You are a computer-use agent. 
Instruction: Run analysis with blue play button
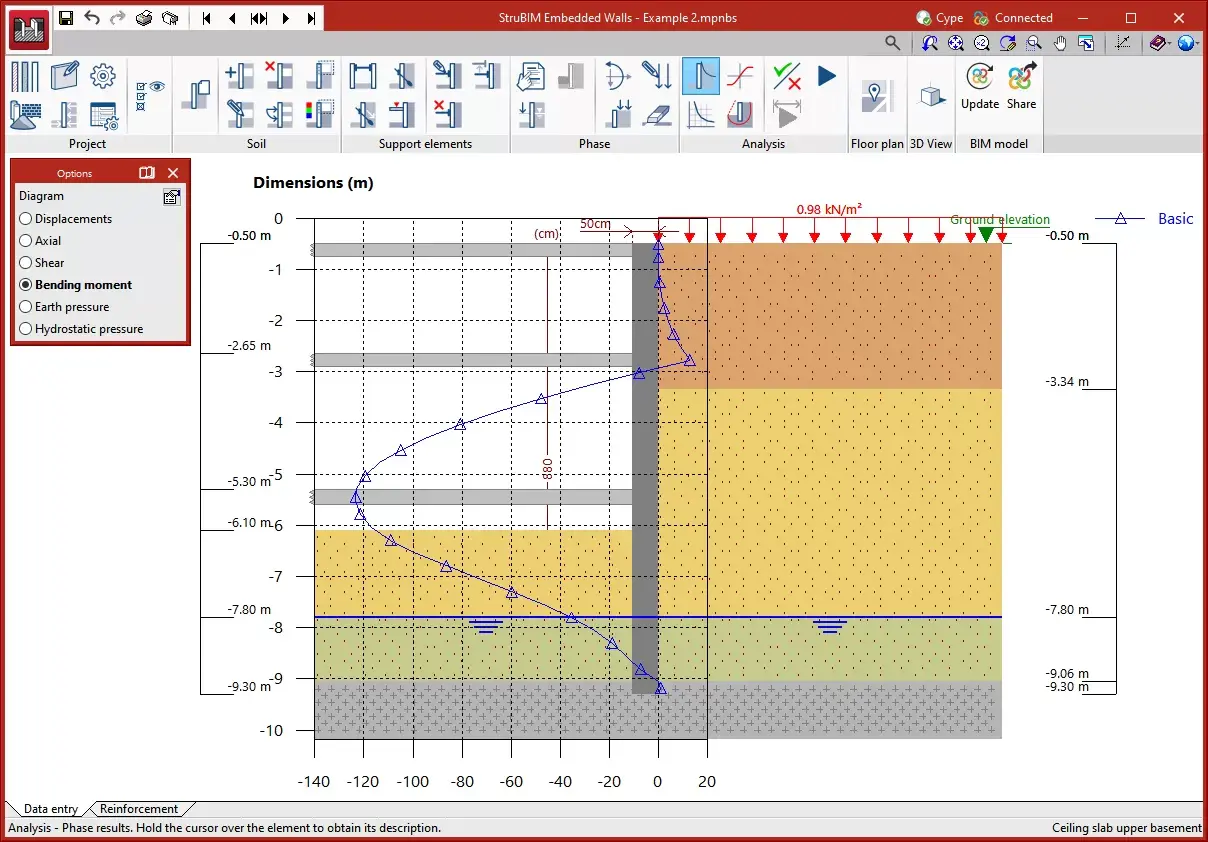pyautogui.click(x=826, y=76)
